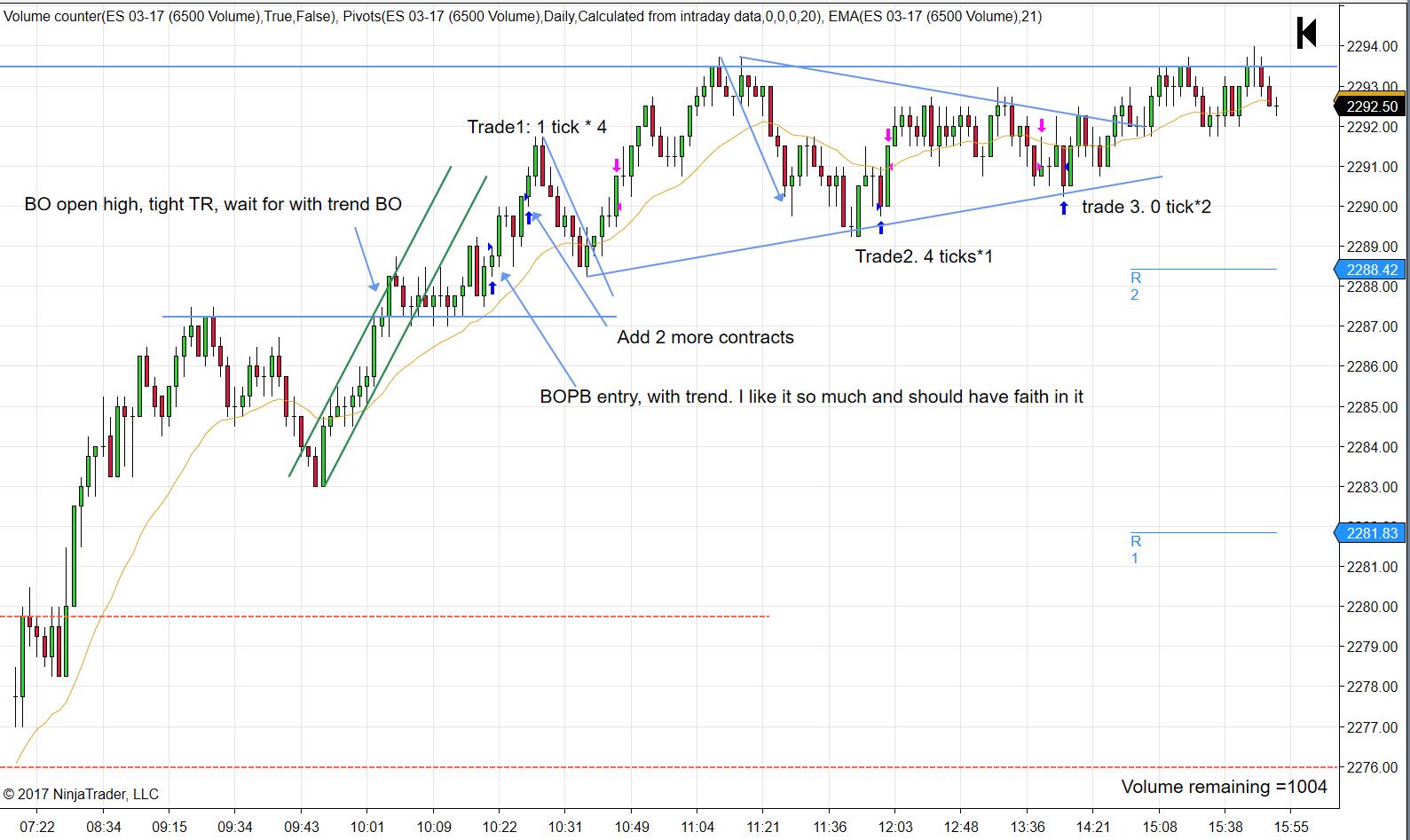Click the 2290.00 price axis label
Viewport: 1410px width, 840px height.
(1372, 207)
